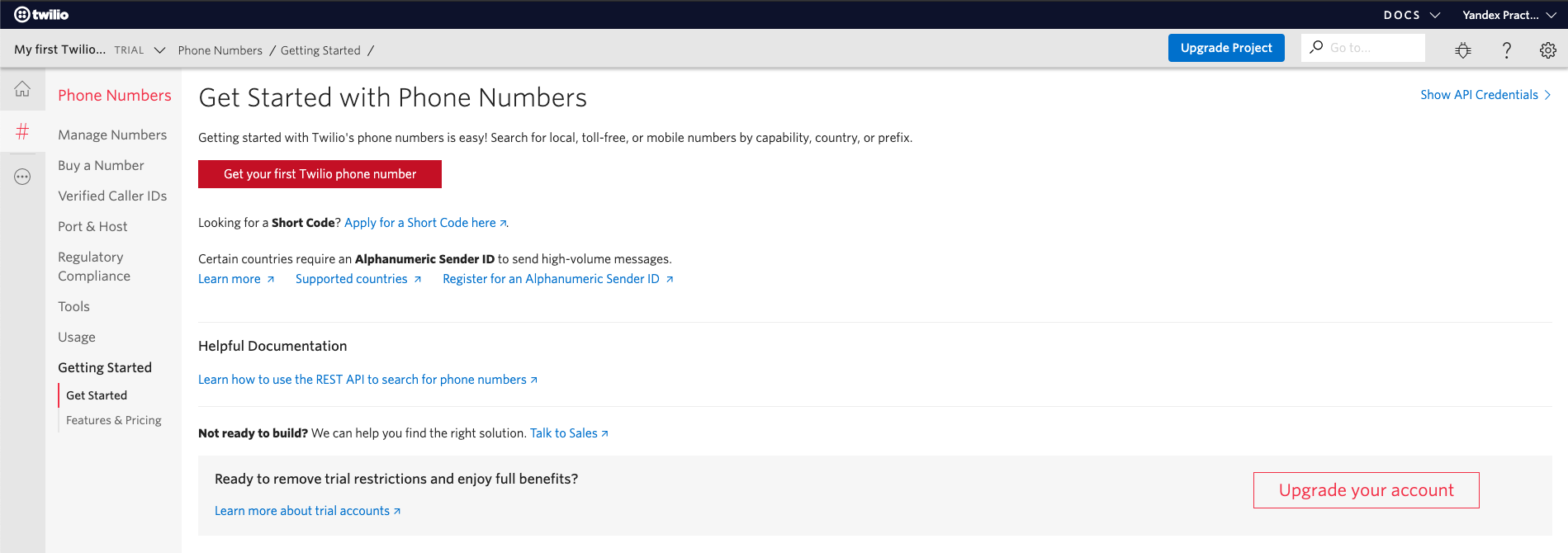1568x553 pixels.
Task: Select Getting Started section in sidebar
Action: pyautogui.click(x=105, y=367)
